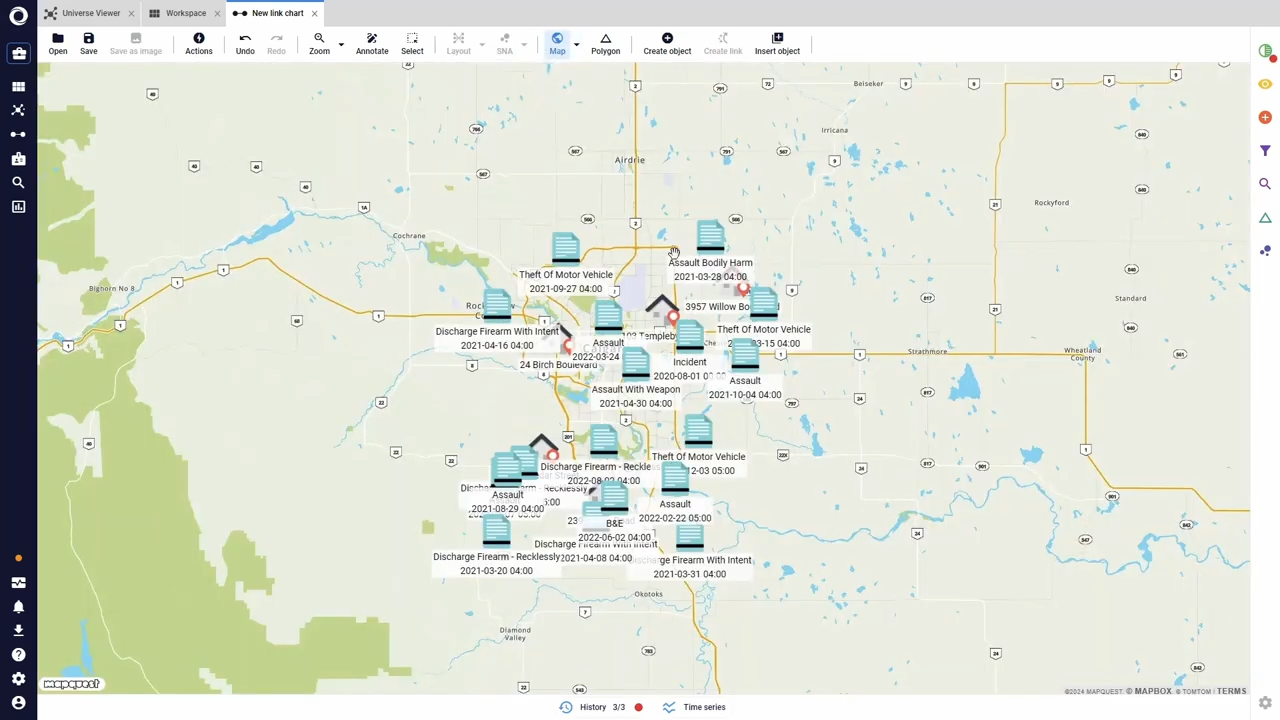The width and height of the screenshot is (1280, 720).
Task: Click the Zoom magnifier tool
Action: [319, 43]
